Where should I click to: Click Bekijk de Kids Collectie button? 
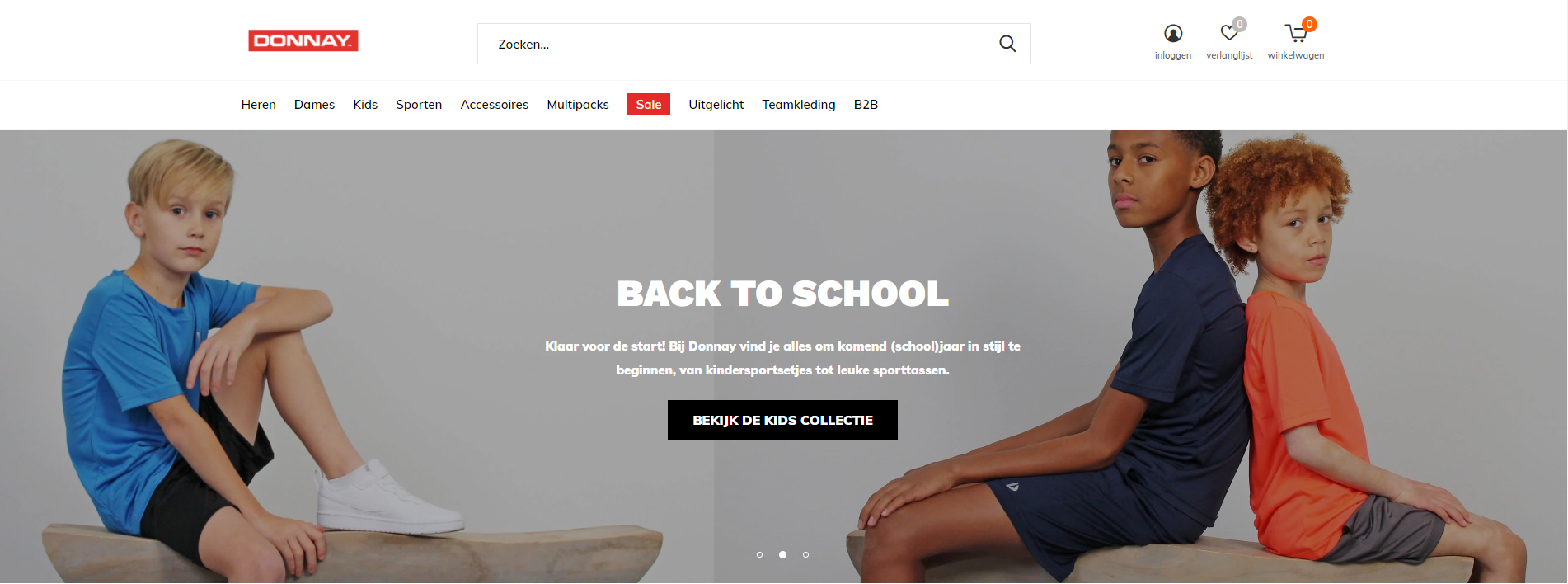click(782, 420)
